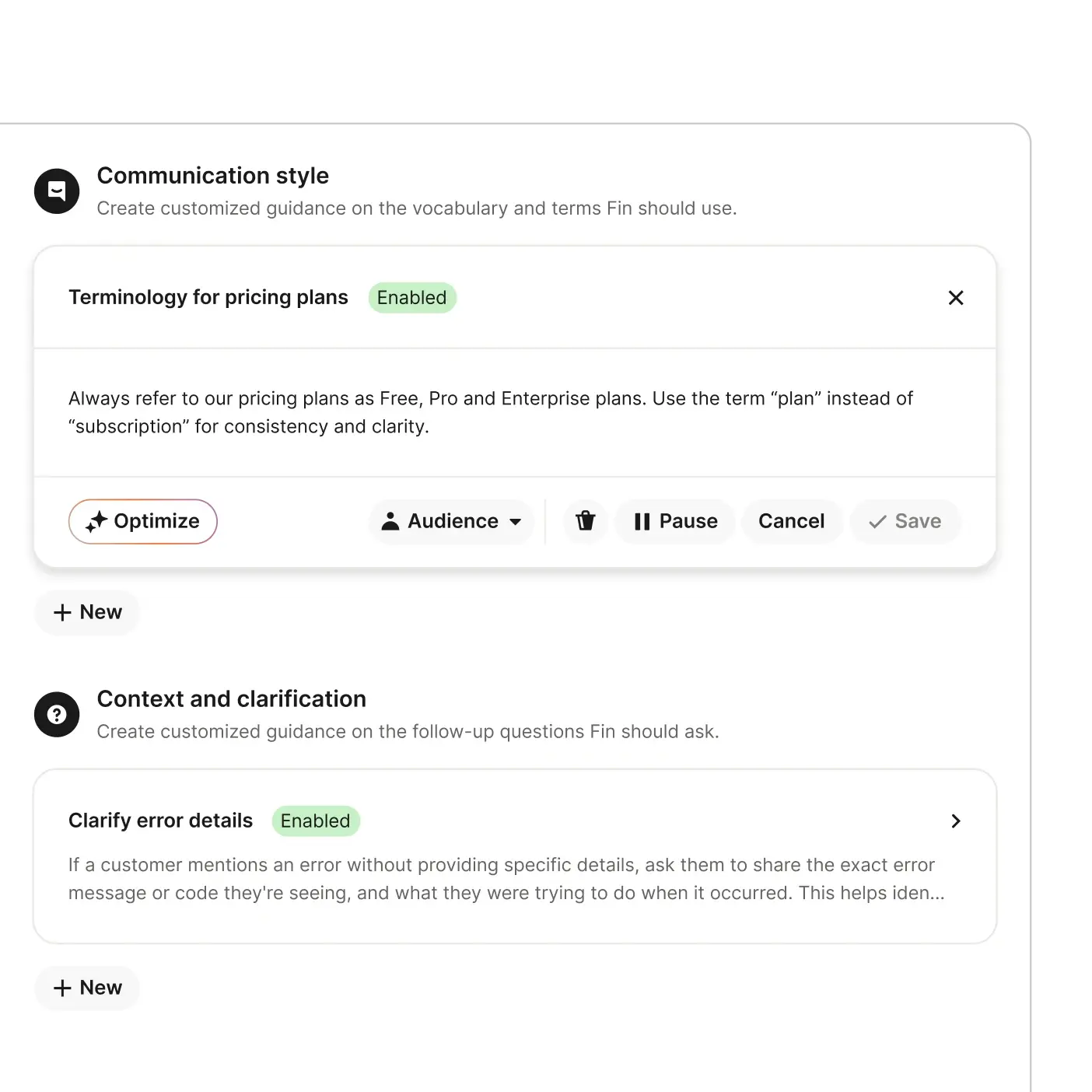Click the plus icon on the first New button
This screenshot has width=1092, height=1092.
click(x=62, y=612)
